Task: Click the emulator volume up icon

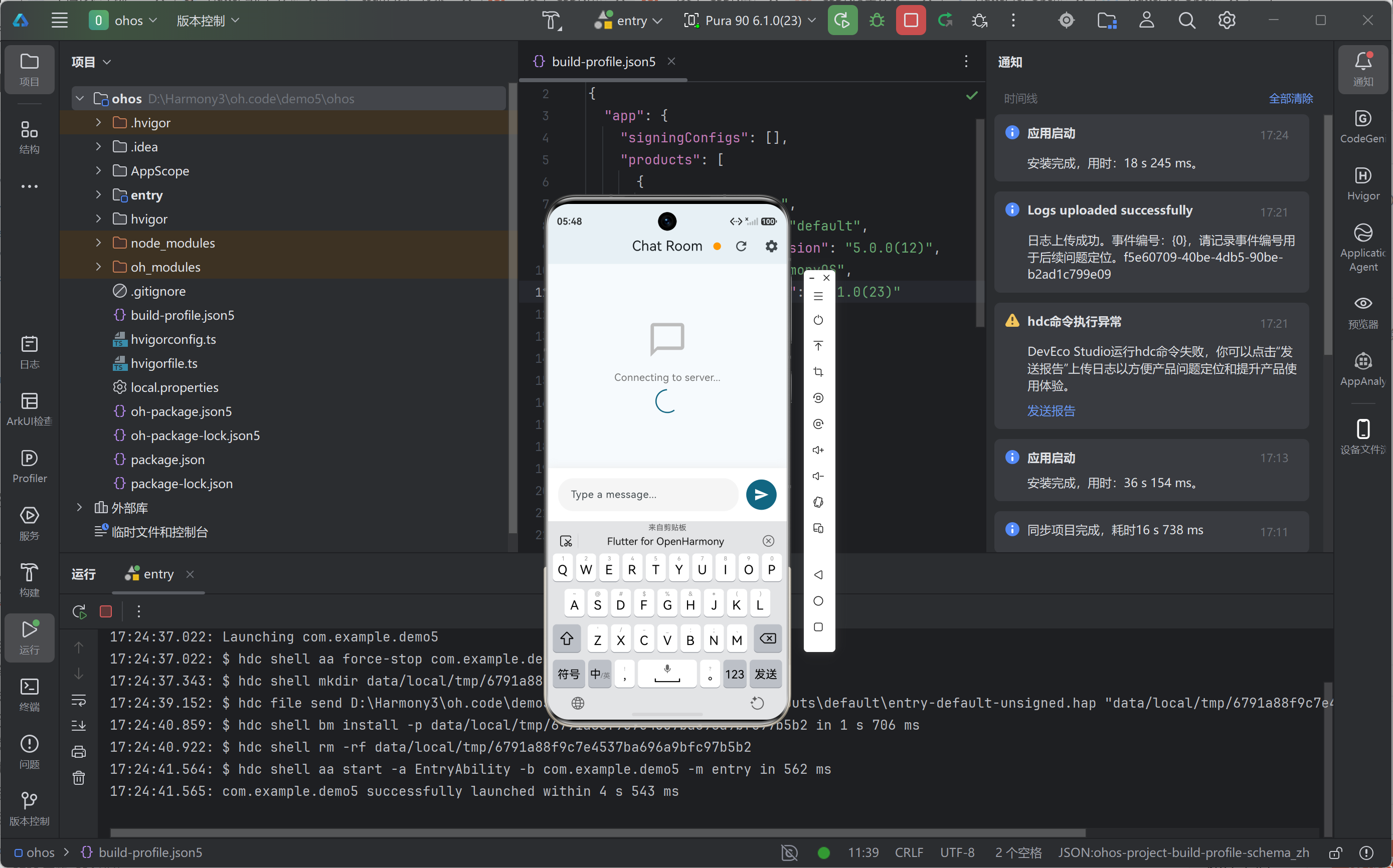Action: (x=818, y=450)
